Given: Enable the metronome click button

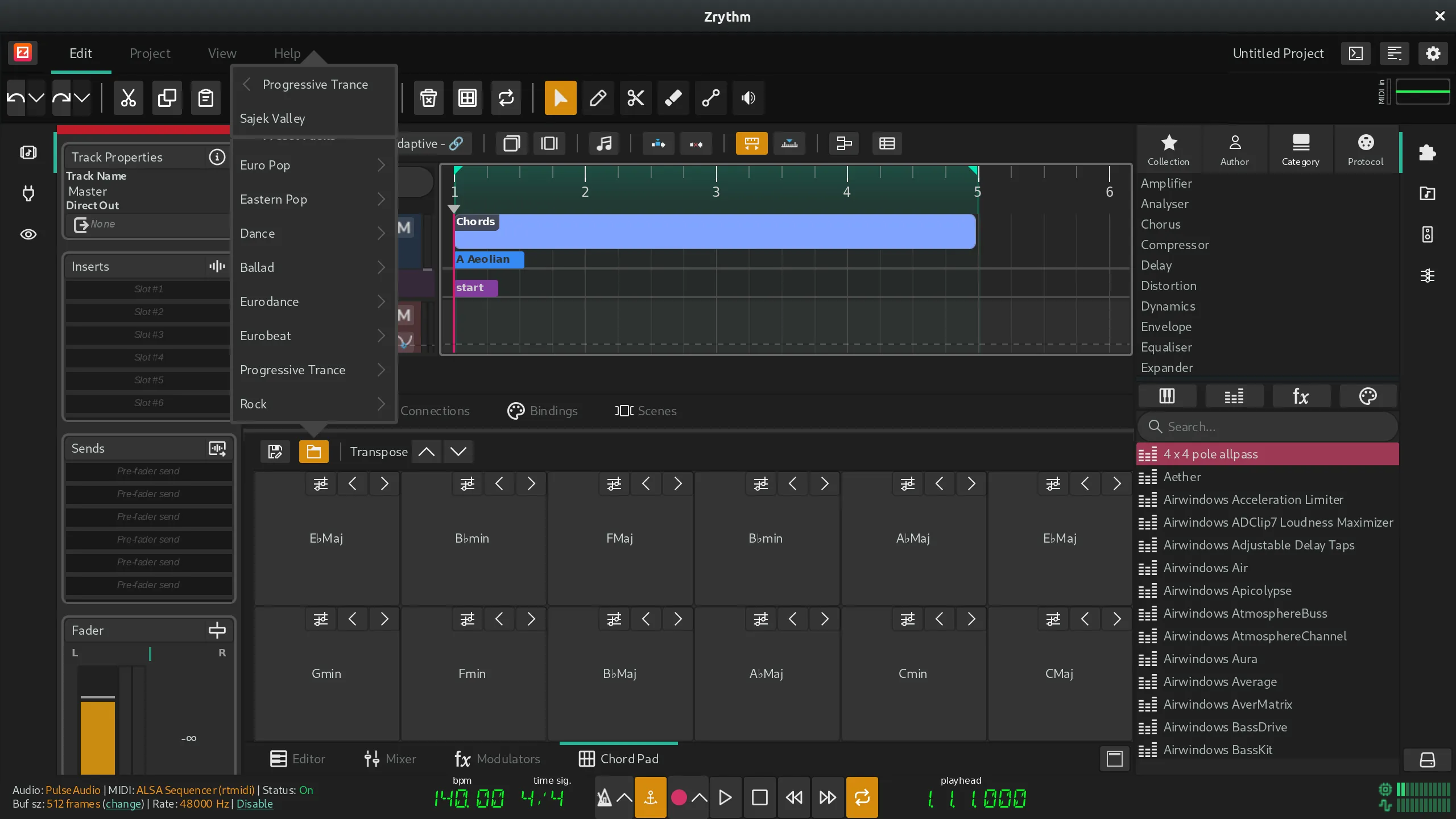Looking at the screenshot, I should (604, 797).
